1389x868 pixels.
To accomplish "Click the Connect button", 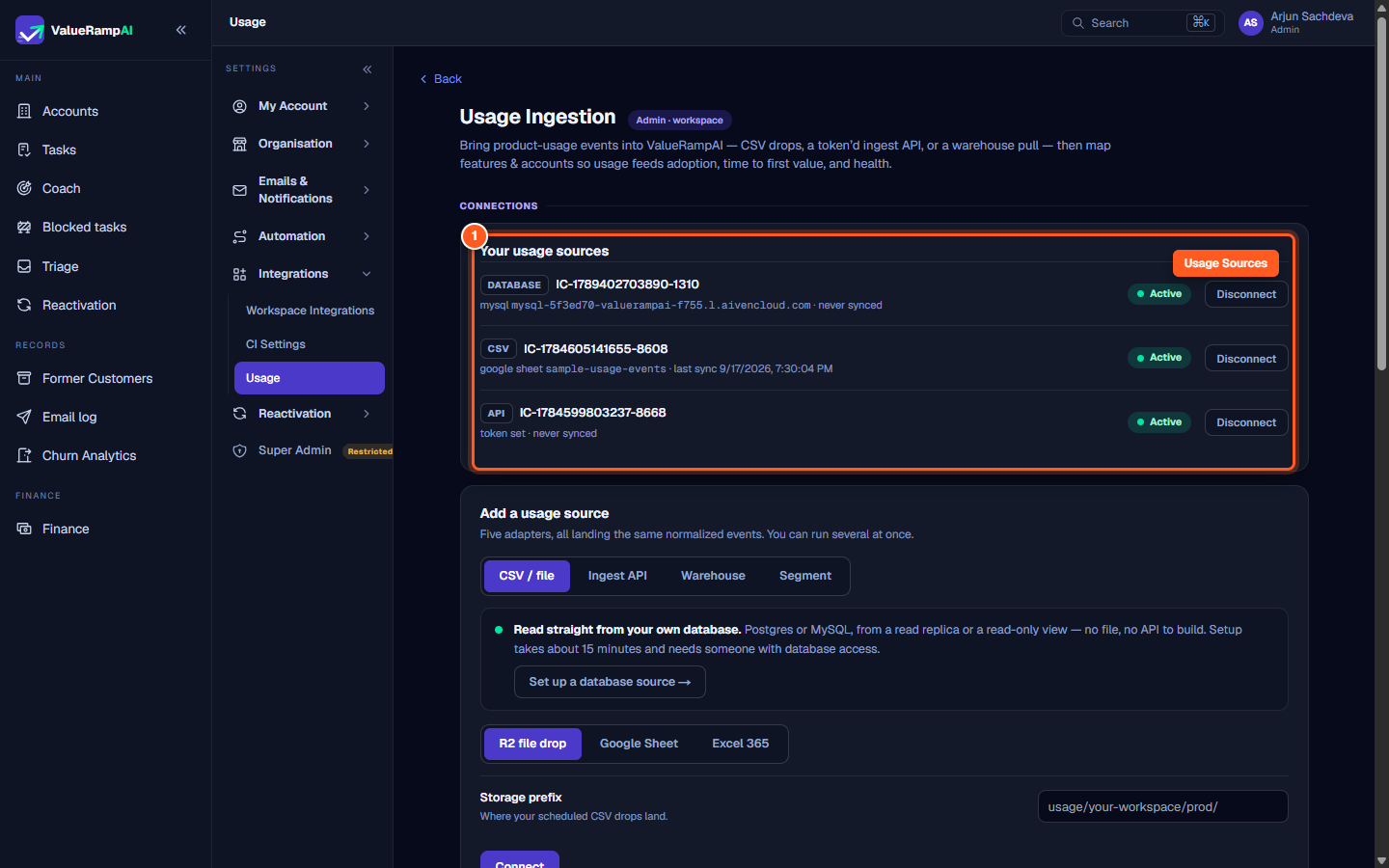I will pos(520,861).
